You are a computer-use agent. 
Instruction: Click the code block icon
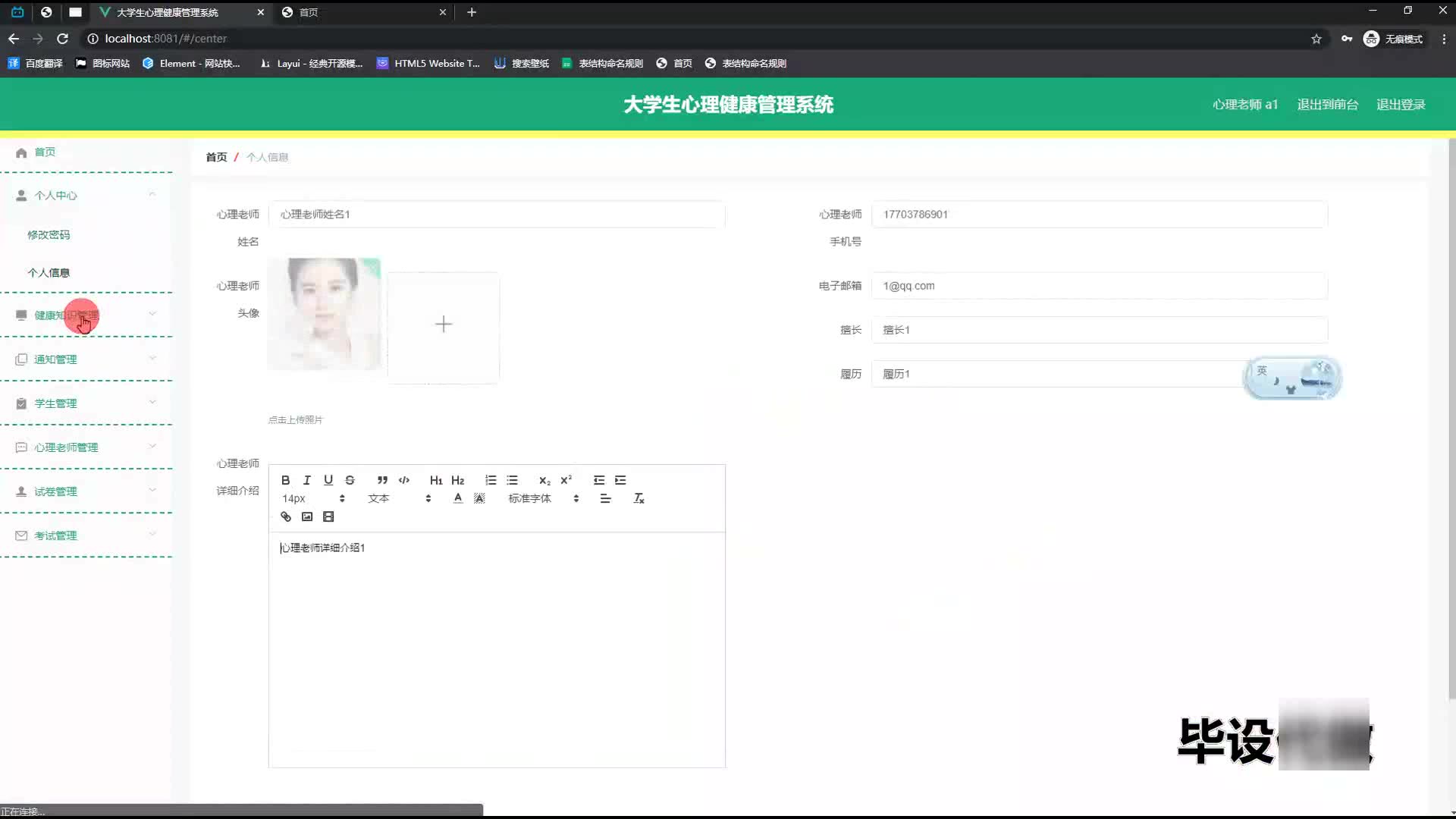click(404, 480)
